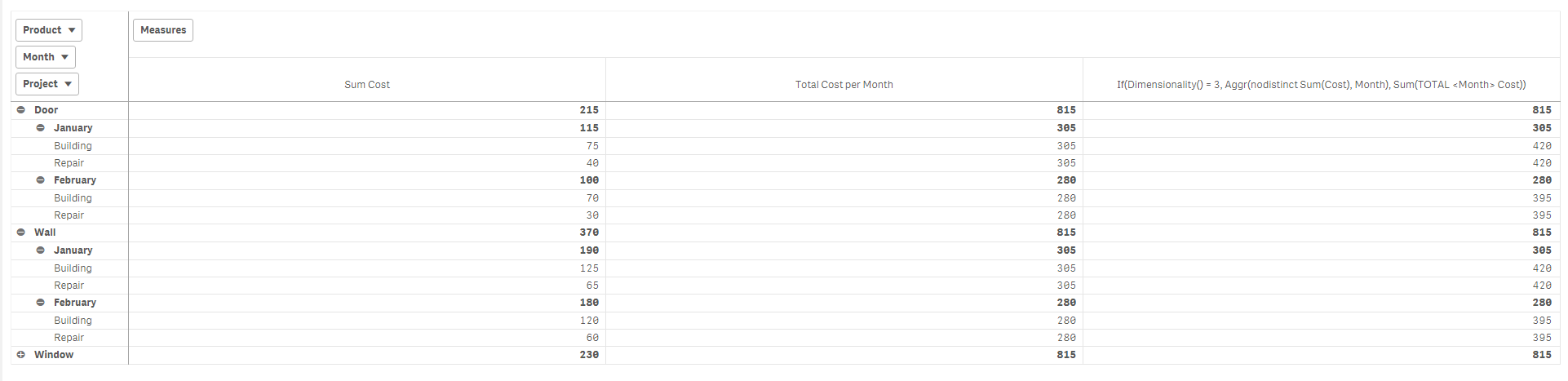This screenshot has height=381, width=1568.
Task: Collapse February under Door
Action: coord(41,180)
